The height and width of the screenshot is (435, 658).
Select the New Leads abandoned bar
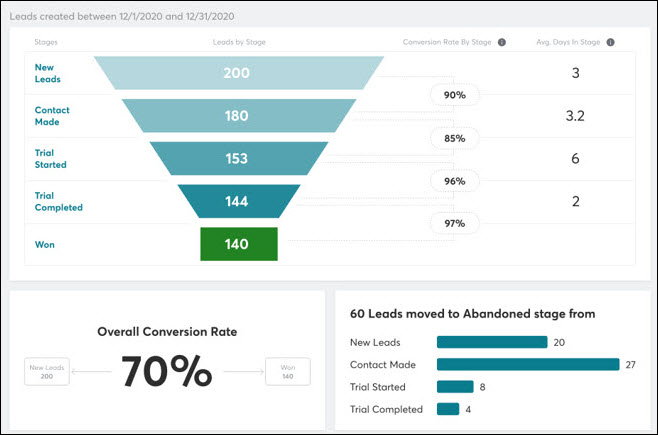pyautogui.click(x=492, y=342)
